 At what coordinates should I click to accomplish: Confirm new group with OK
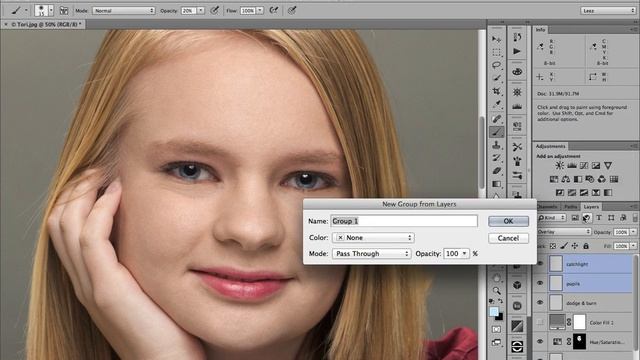click(x=508, y=221)
